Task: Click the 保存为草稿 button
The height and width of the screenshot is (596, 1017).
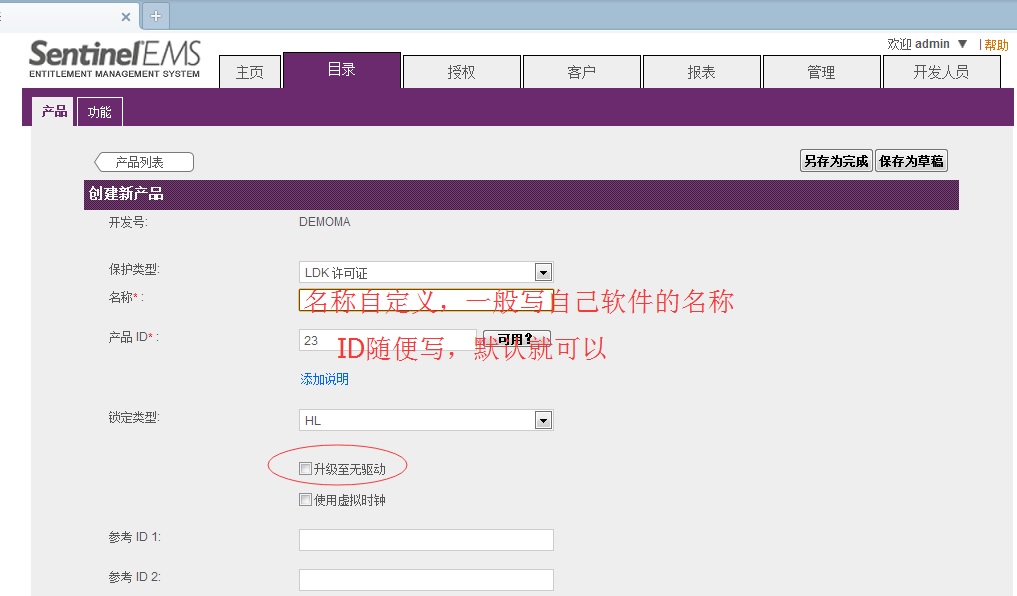Action: tap(911, 161)
